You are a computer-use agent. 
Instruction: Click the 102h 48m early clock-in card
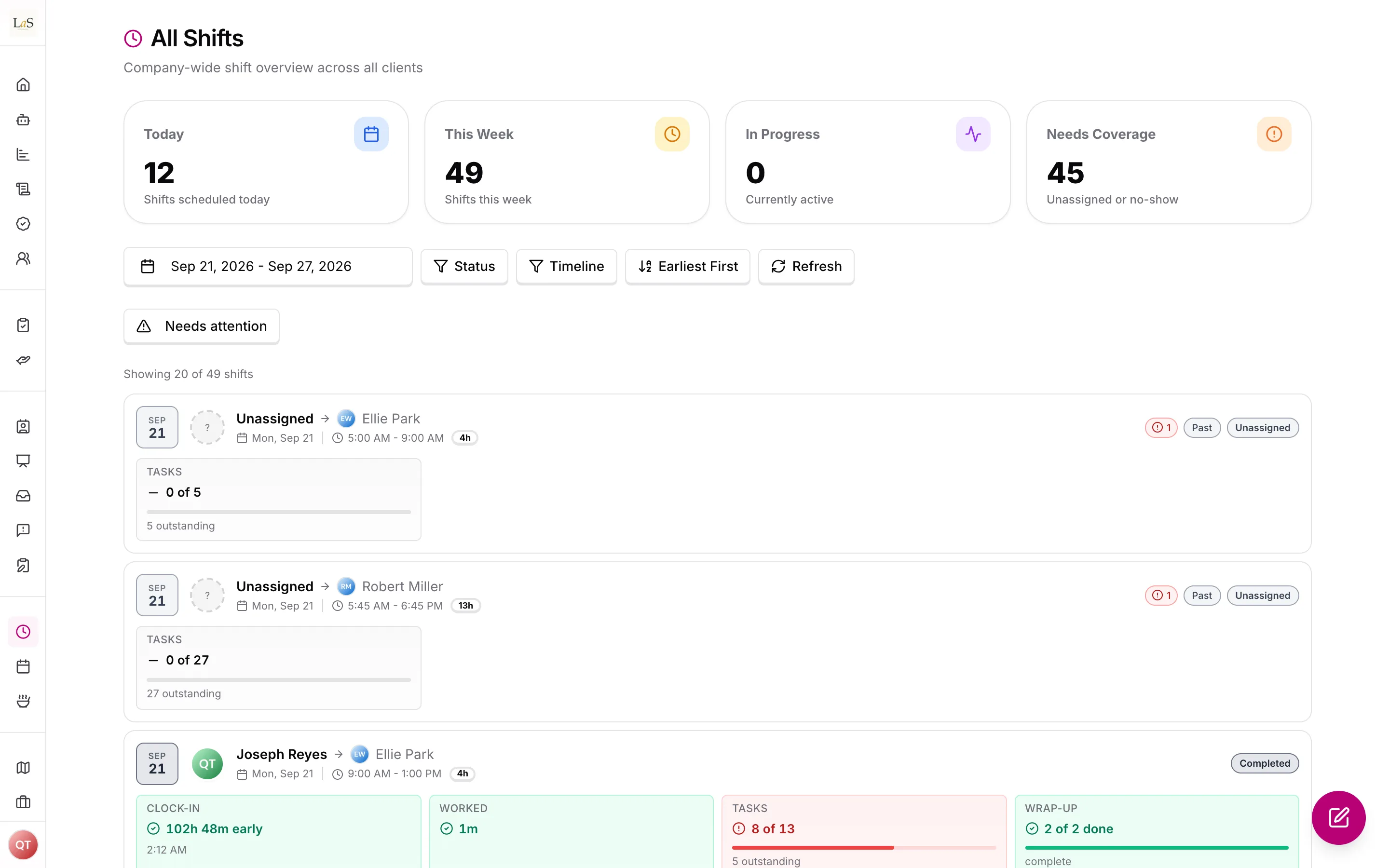278,831
